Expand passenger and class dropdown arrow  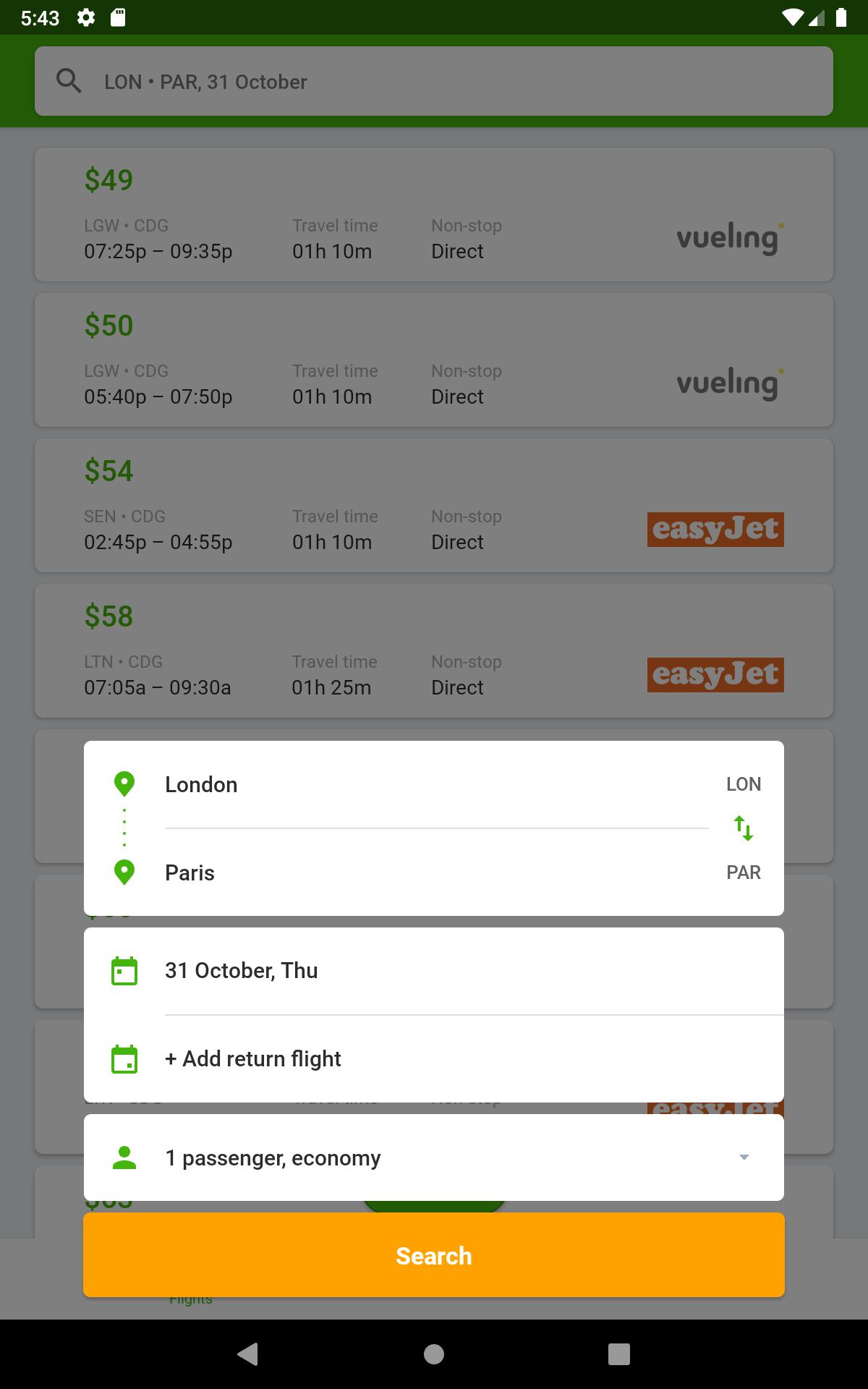pyautogui.click(x=744, y=1157)
